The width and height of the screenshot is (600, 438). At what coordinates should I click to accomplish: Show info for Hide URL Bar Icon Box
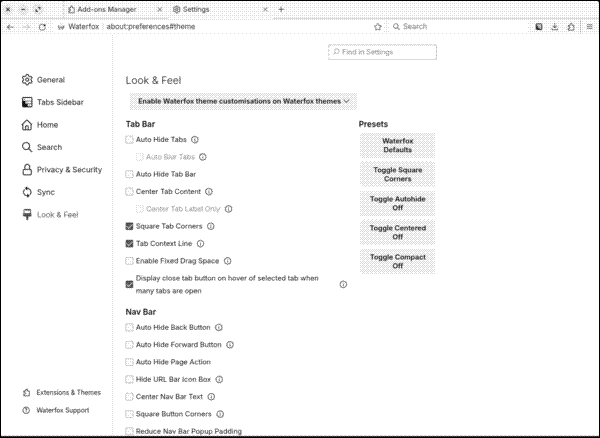click(219, 379)
